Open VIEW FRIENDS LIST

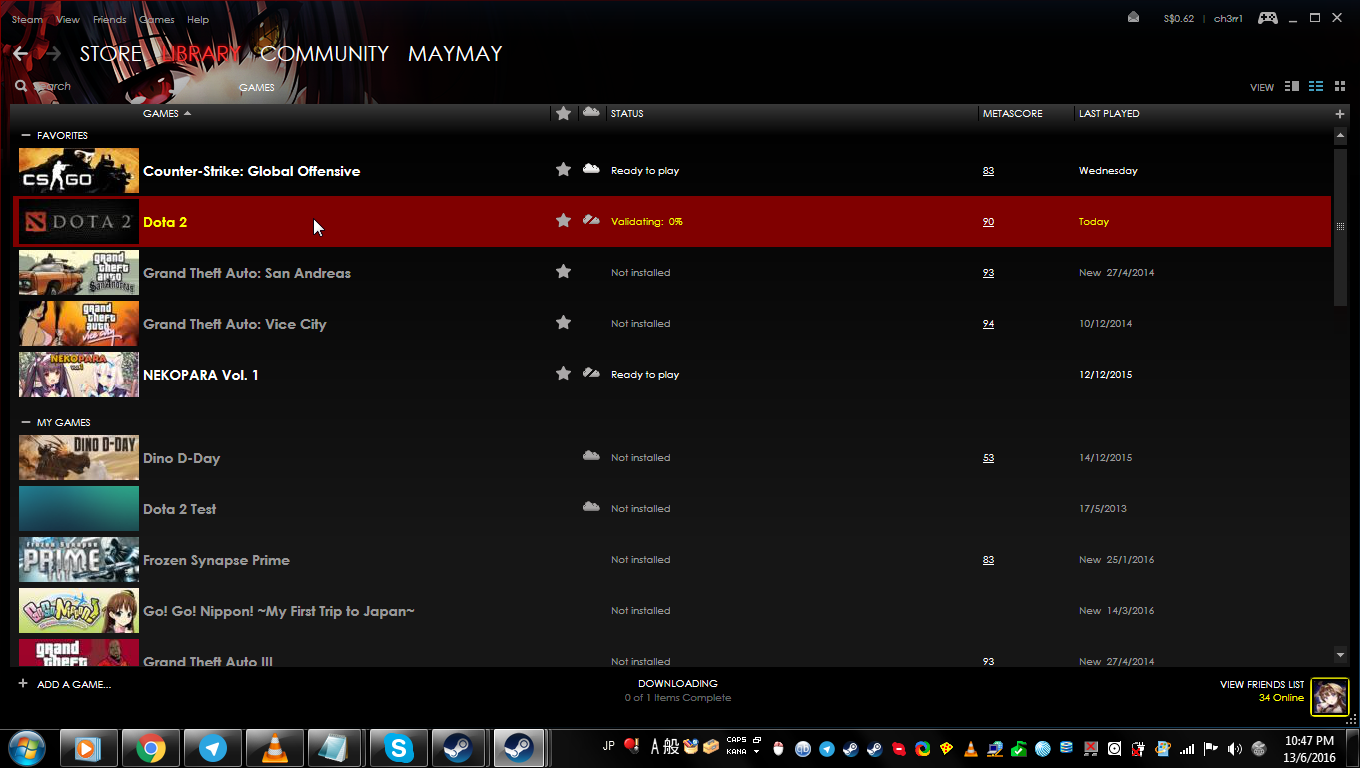click(1262, 685)
